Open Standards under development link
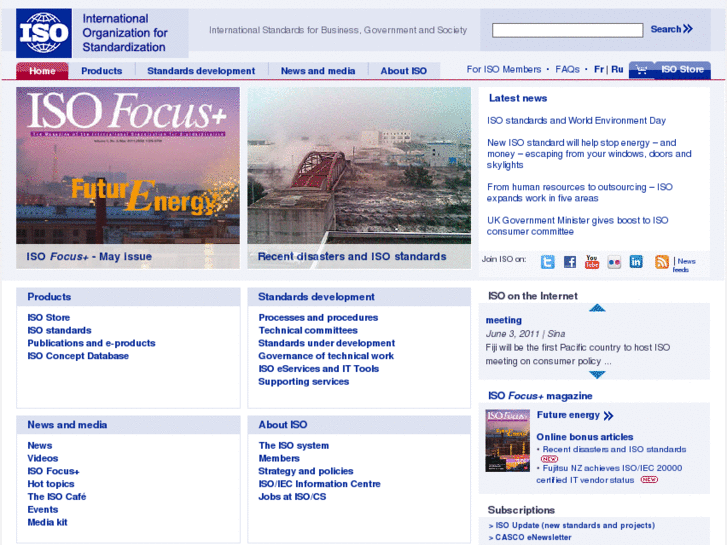 coord(326,343)
